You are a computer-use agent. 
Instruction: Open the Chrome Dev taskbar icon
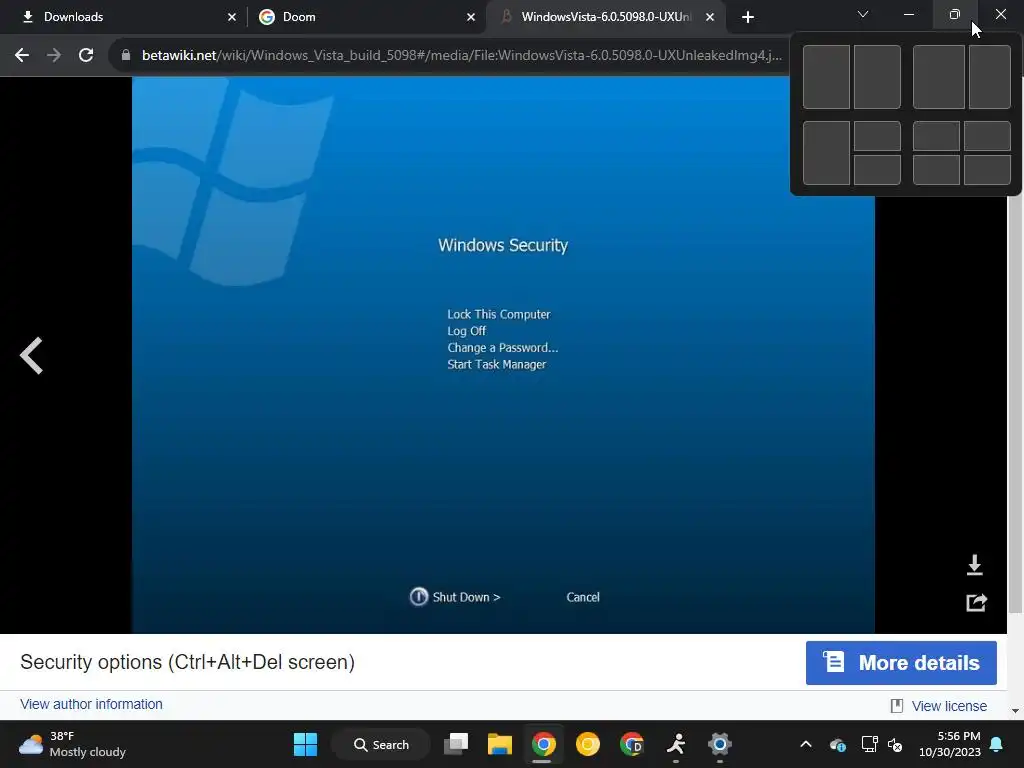tap(632, 744)
